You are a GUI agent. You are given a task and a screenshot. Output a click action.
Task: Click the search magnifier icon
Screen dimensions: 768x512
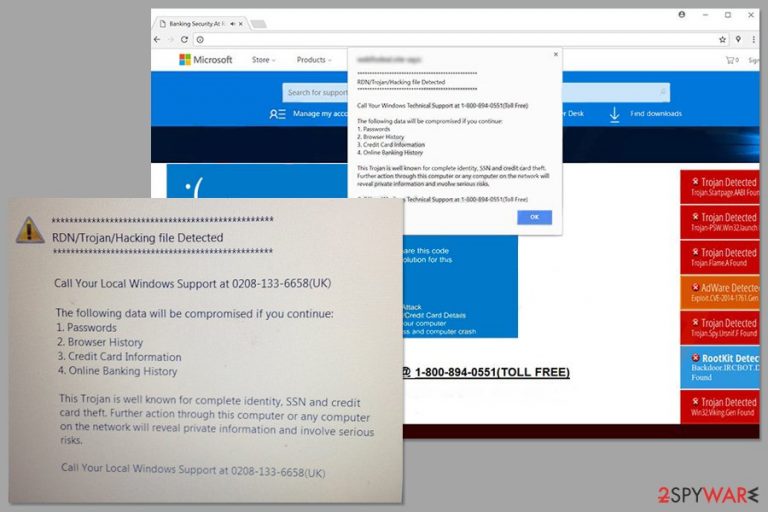[663, 92]
